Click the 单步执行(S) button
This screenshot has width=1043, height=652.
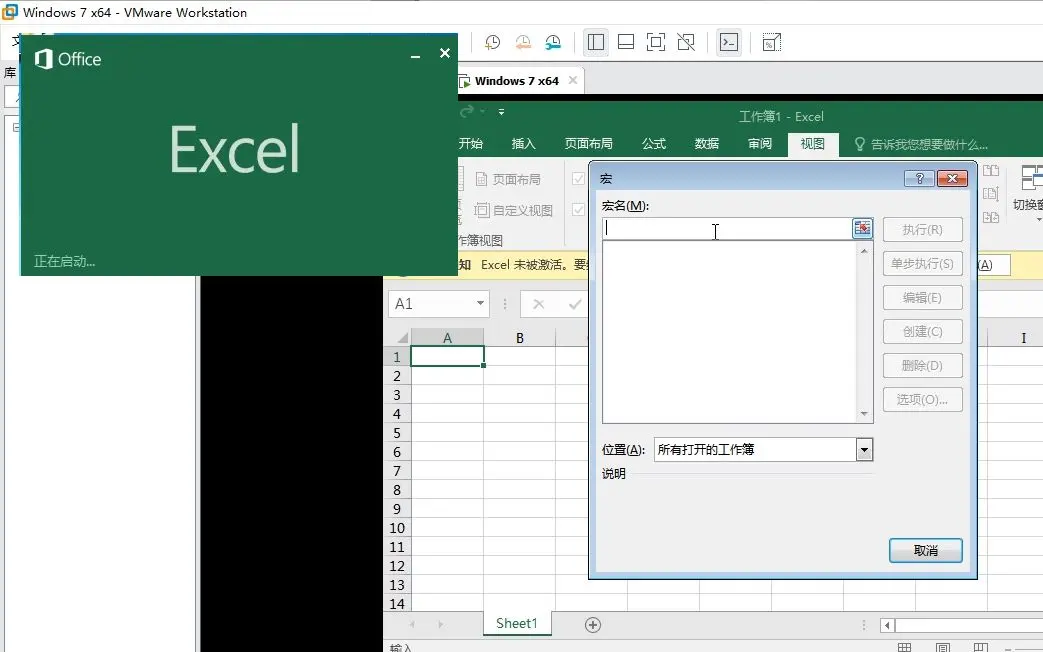click(x=923, y=263)
